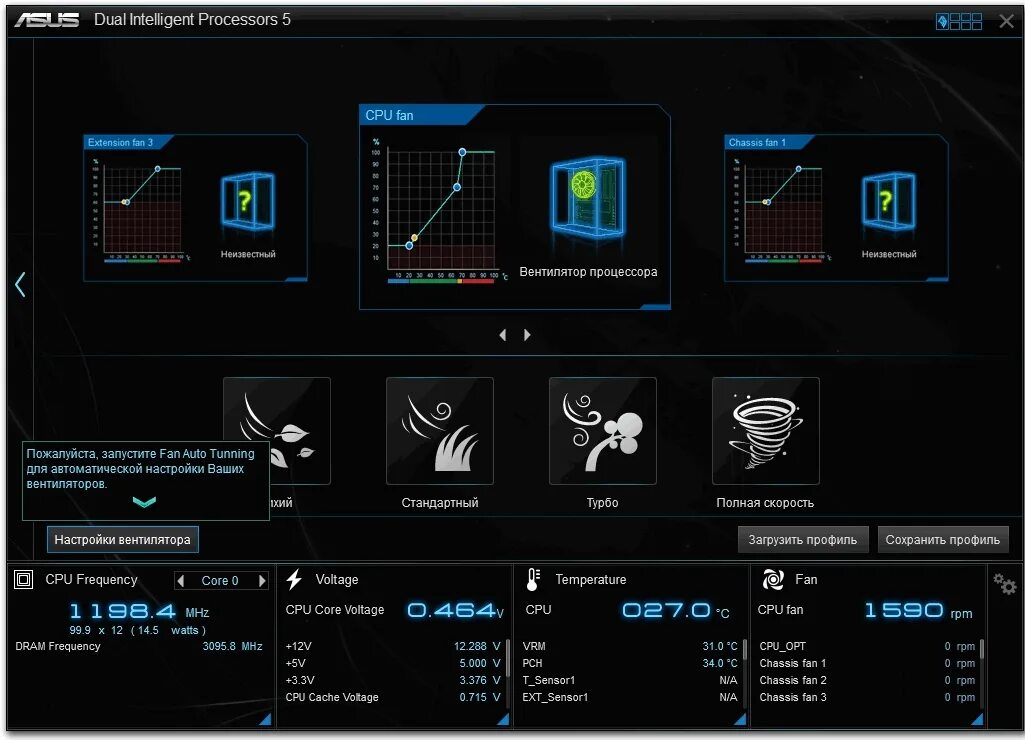Click the +5V voltage row
The height and width of the screenshot is (740, 1025).
pyautogui.click(x=393, y=664)
